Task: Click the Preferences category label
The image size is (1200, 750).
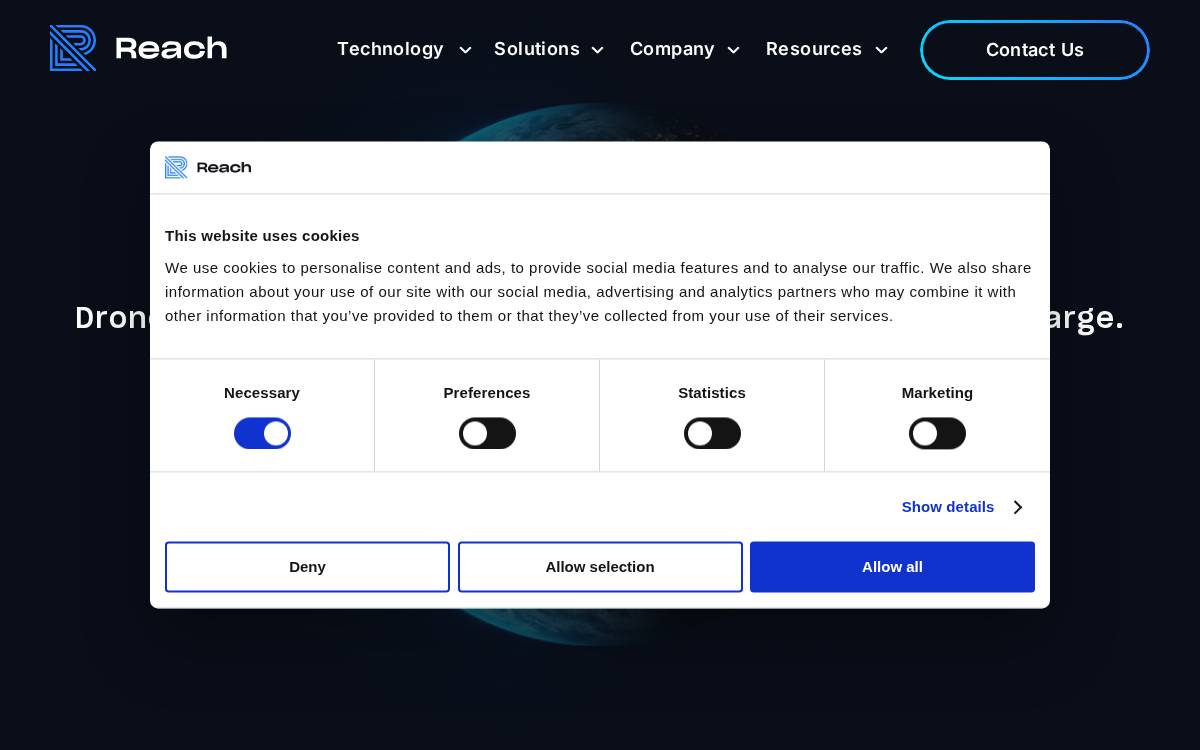Action: click(x=487, y=393)
